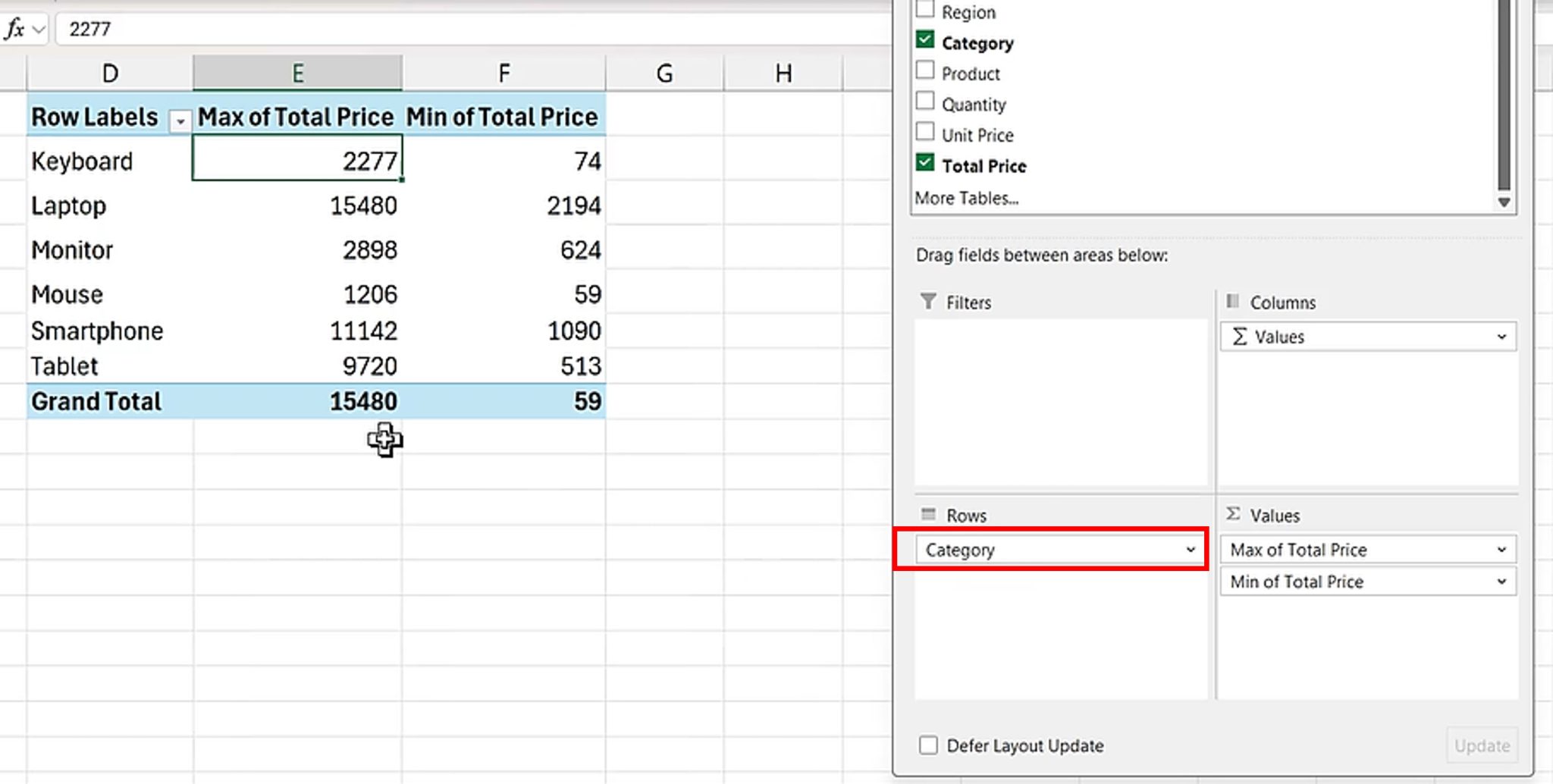Enable Defer Layout Update

(928, 745)
